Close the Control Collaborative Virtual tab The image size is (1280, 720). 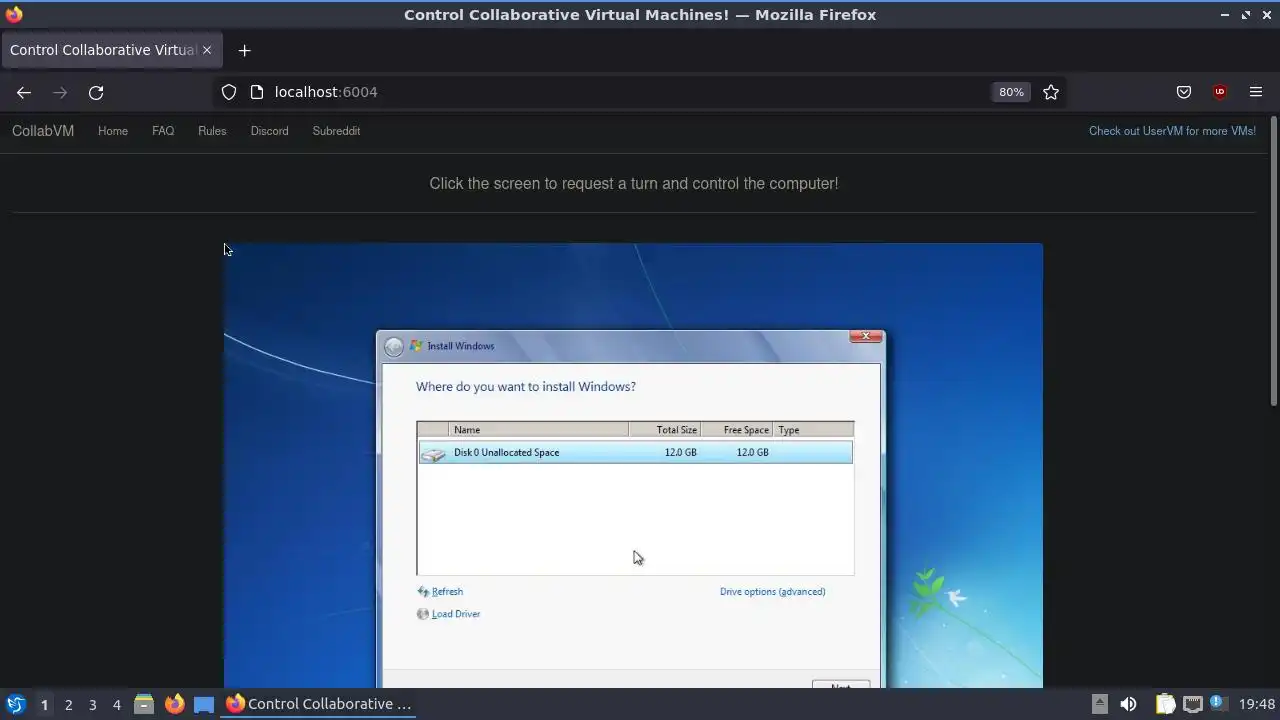click(x=207, y=50)
